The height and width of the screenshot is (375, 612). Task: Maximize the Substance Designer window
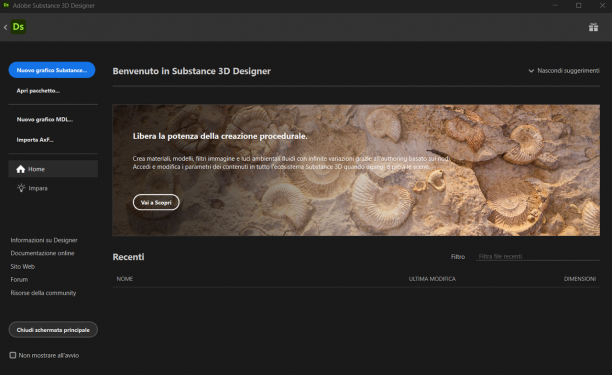[x=578, y=5]
